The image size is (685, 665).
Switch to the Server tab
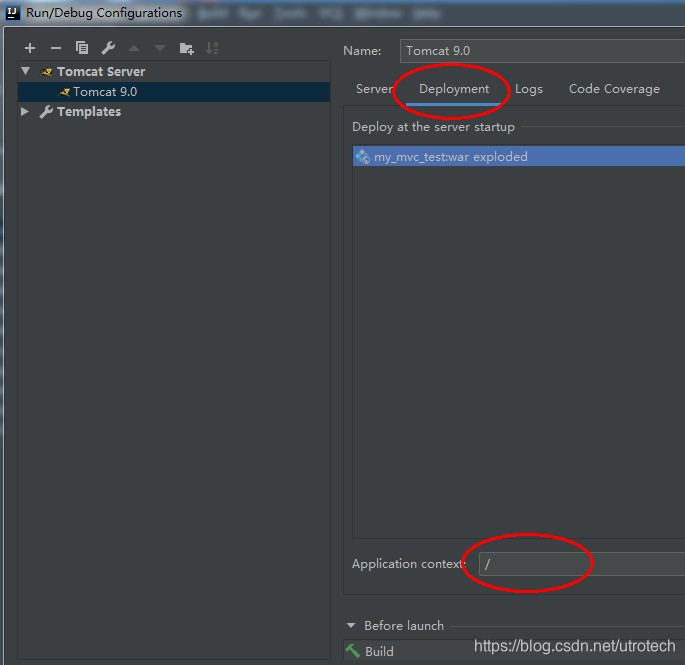[374, 89]
